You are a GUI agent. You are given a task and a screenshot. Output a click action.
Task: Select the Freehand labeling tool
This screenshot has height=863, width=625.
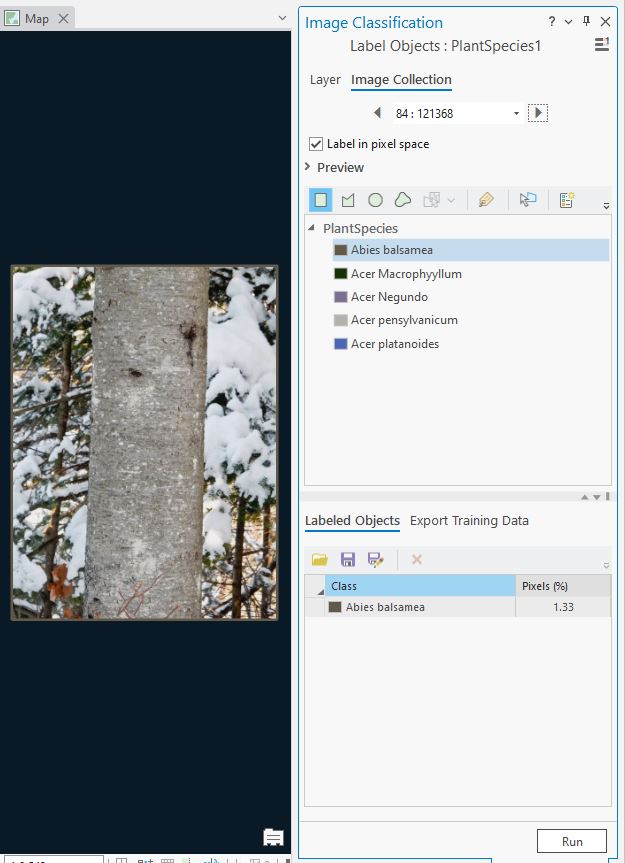(x=403, y=200)
